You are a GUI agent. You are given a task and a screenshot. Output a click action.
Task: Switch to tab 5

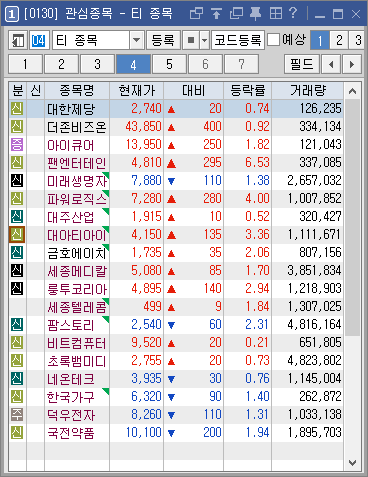[x=169, y=64]
